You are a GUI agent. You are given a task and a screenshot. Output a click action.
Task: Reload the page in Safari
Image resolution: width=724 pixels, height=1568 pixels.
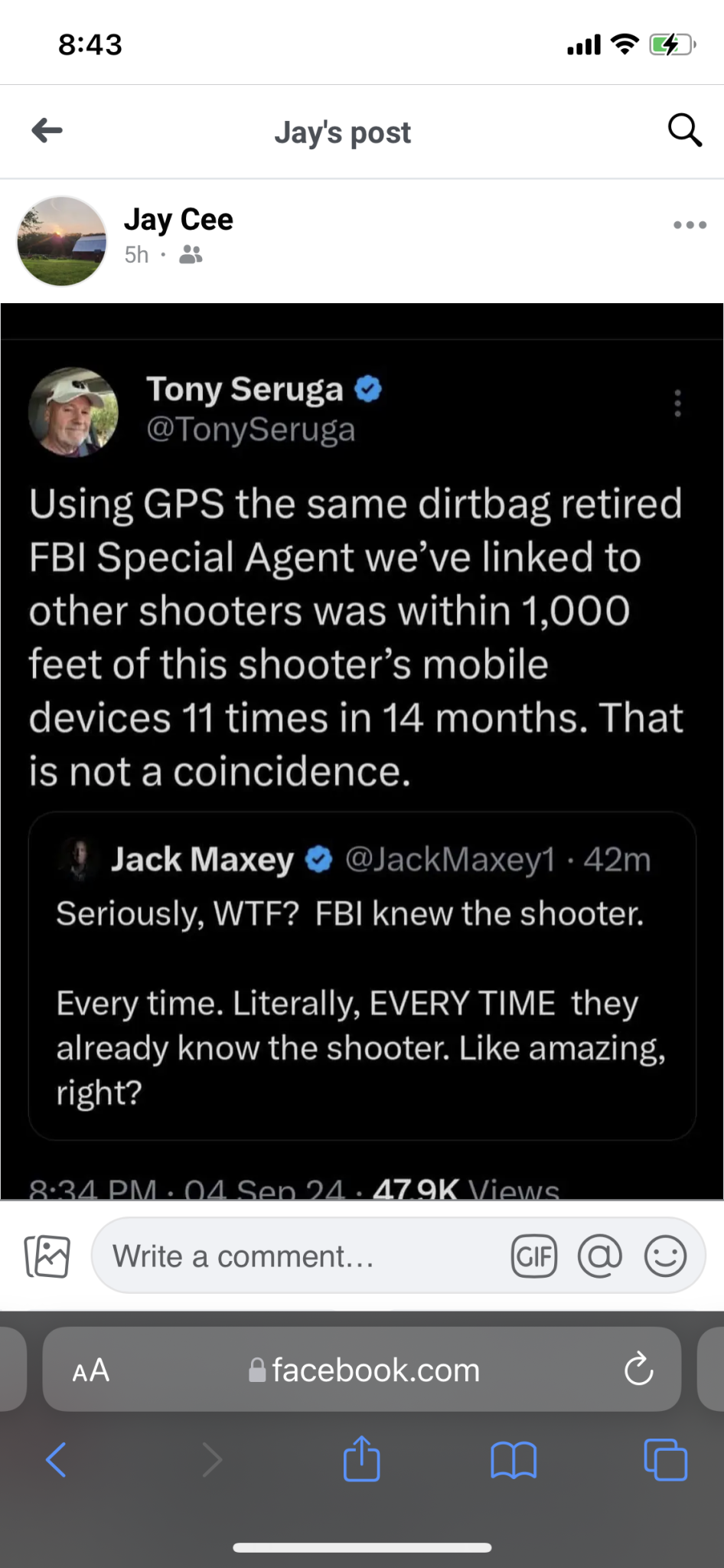point(638,1370)
